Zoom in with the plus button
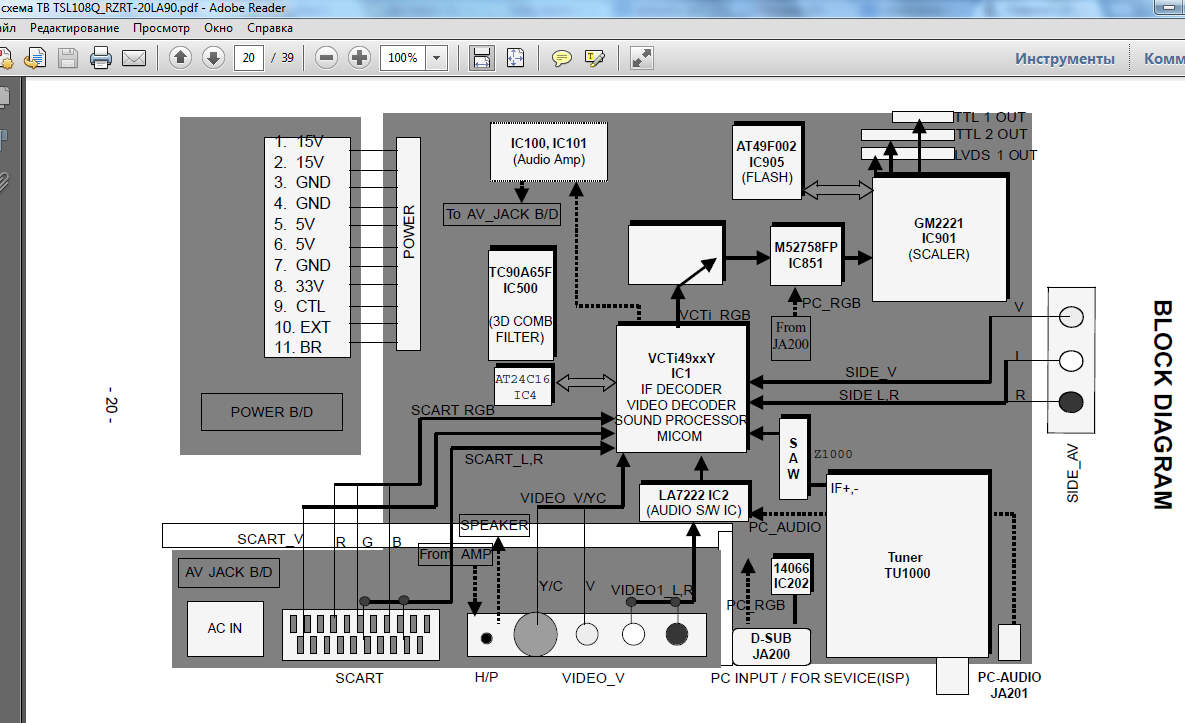The height and width of the screenshot is (723, 1185). [x=359, y=58]
